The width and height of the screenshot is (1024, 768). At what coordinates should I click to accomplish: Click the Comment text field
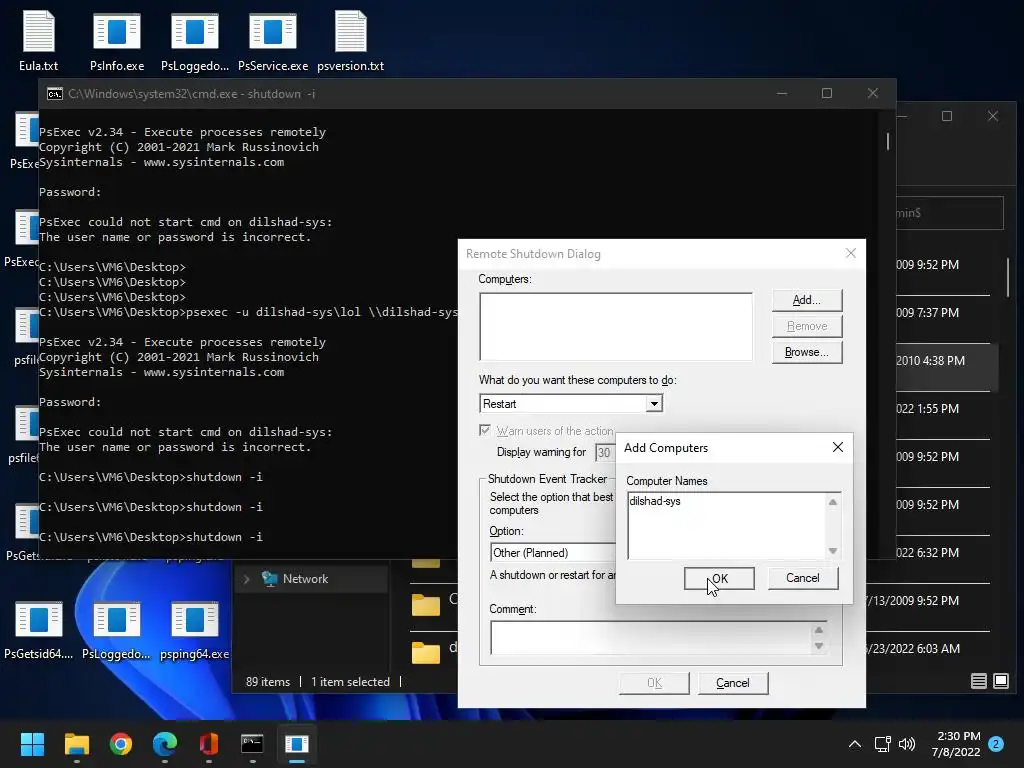pos(650,638)
